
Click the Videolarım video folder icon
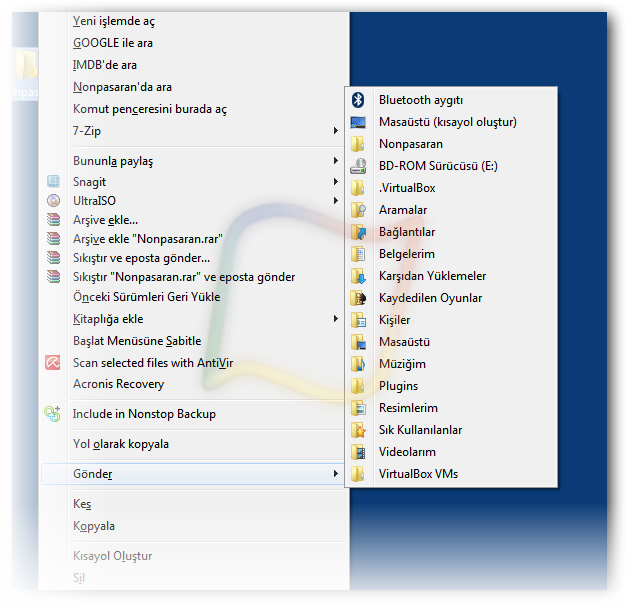(x=358, y=452)
